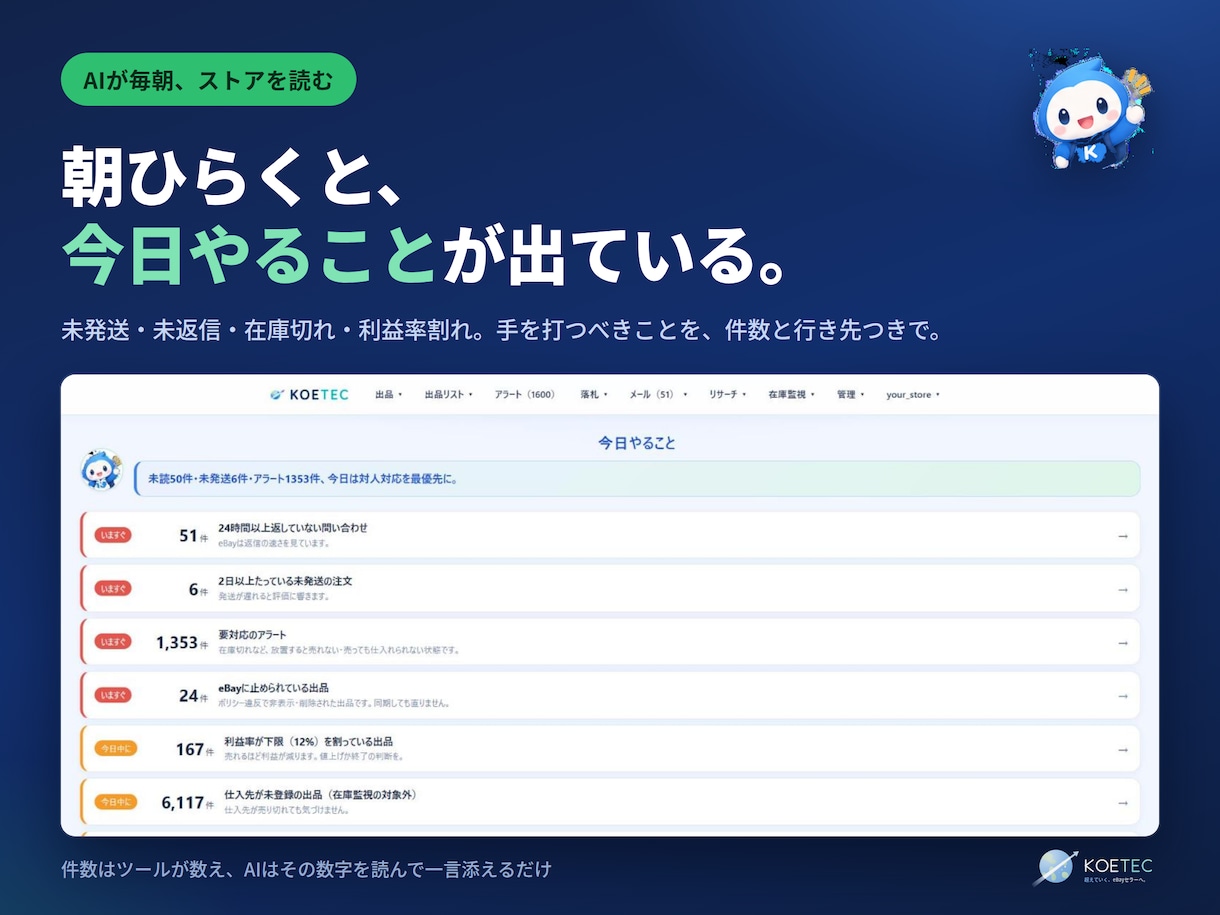This screenshot has height=915, width=1220.
Task: Open the arrow on the 要対応のアラート row
Action: pos(1122,643)
